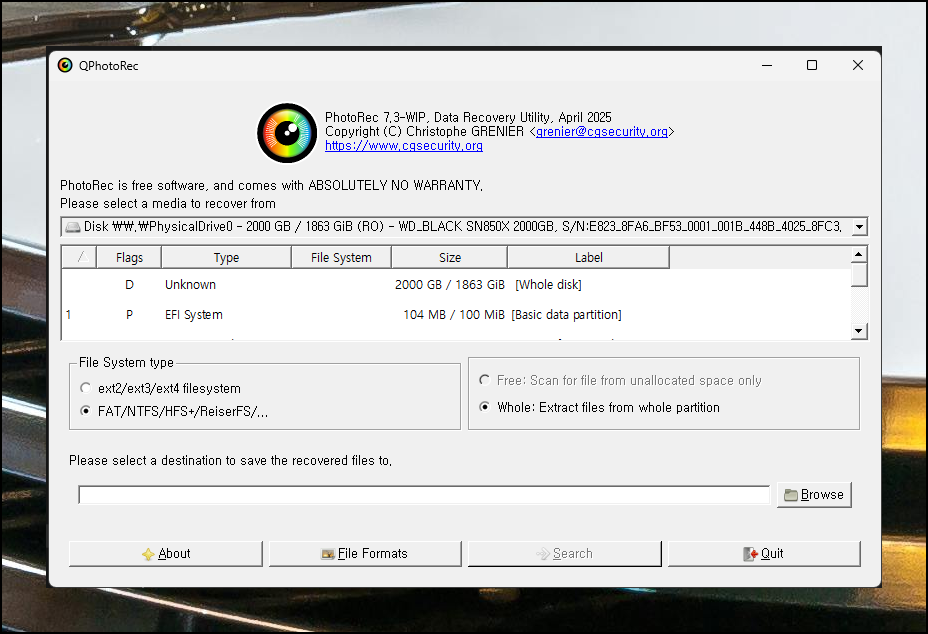Sort by the File System column header
Image resolution: width=928 pixels, height=634 pixels.
click(341, 258)
